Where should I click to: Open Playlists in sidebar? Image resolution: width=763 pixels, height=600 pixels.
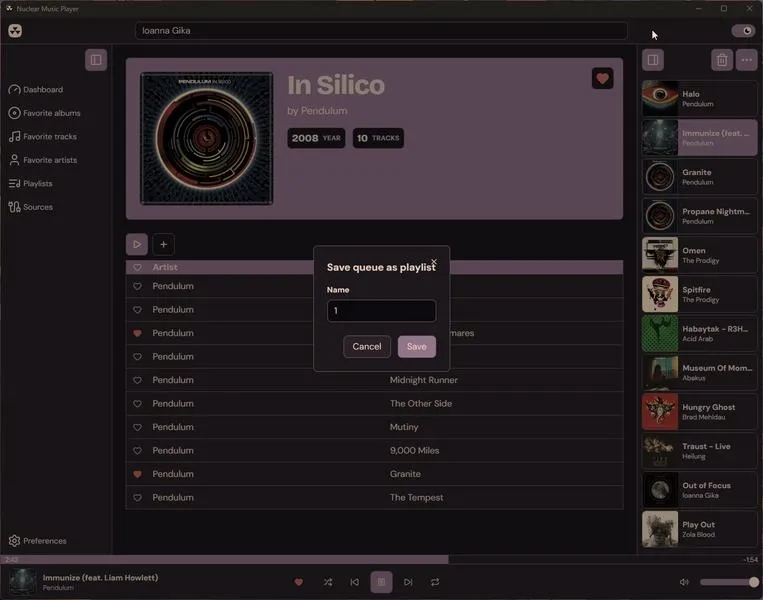coord(30,183)
